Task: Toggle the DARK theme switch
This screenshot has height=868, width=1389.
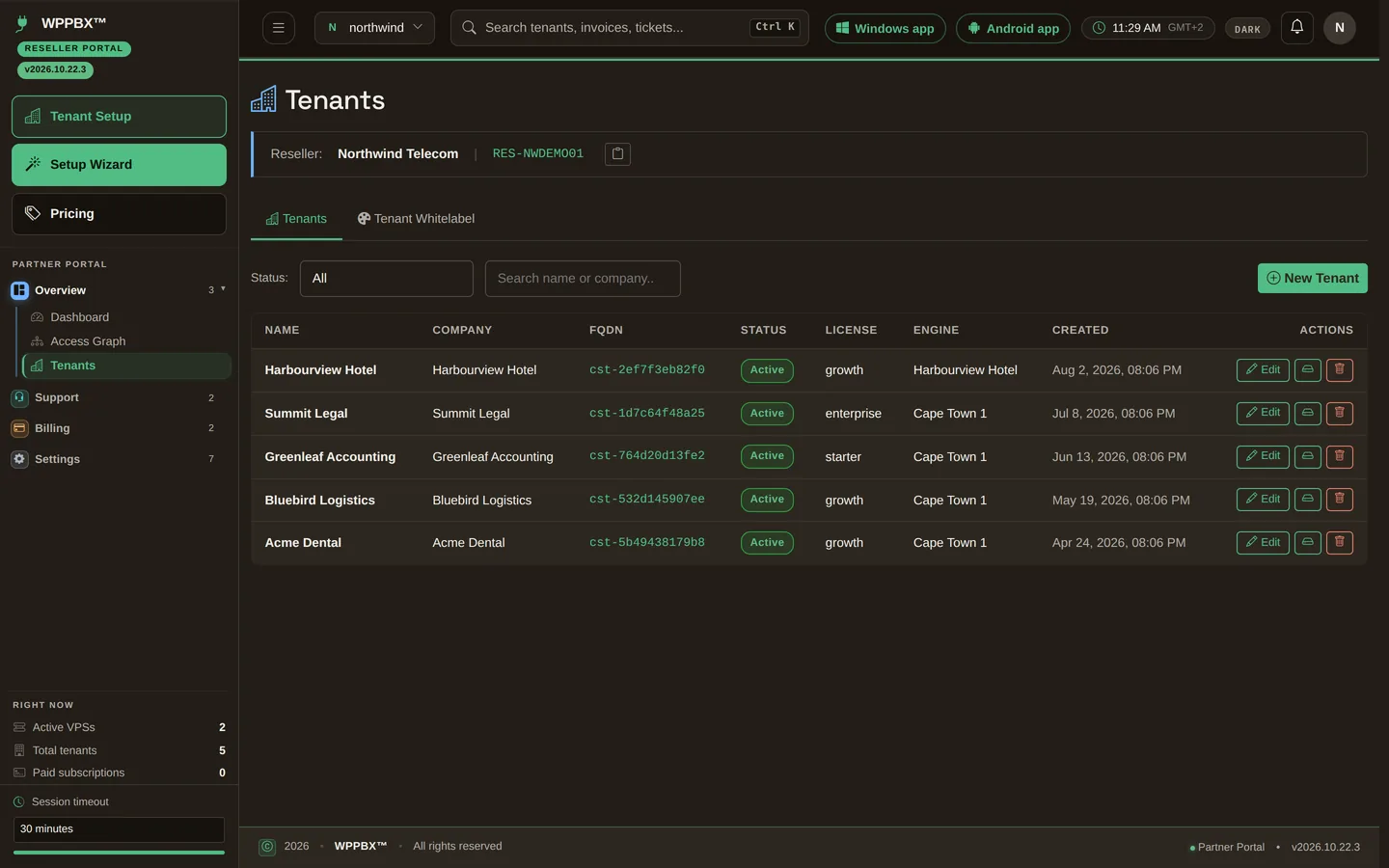Action: pyautogui.click(x=1247, y=29)
